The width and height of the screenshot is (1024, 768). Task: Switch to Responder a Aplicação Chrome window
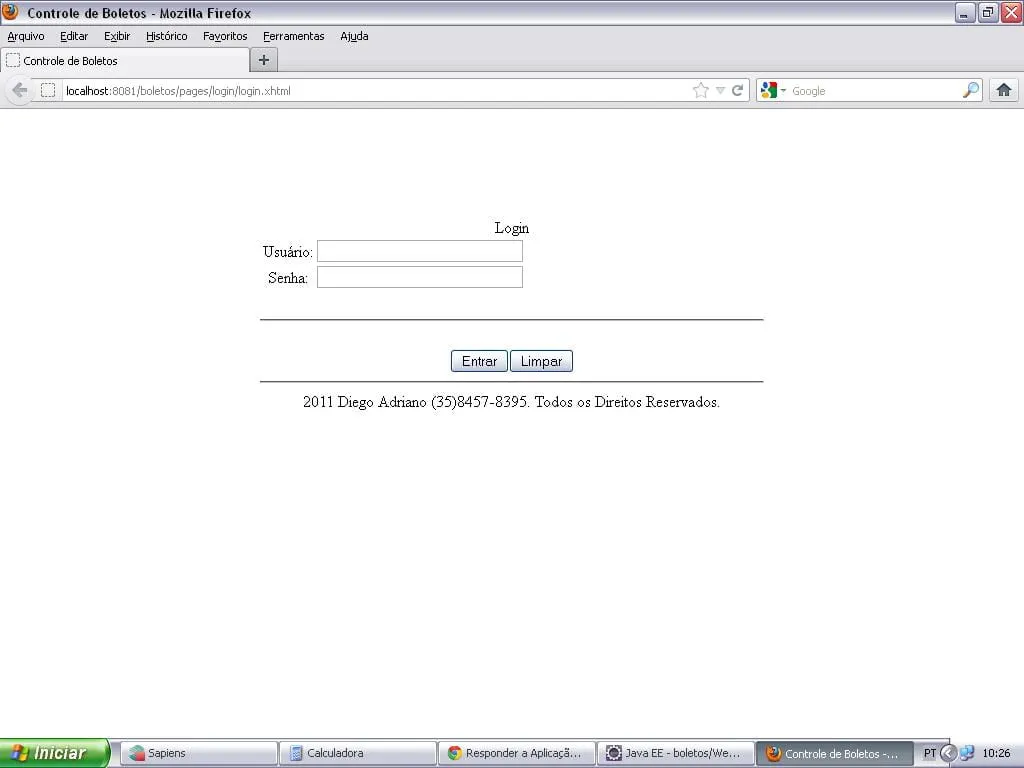click(x=517, y=753)
